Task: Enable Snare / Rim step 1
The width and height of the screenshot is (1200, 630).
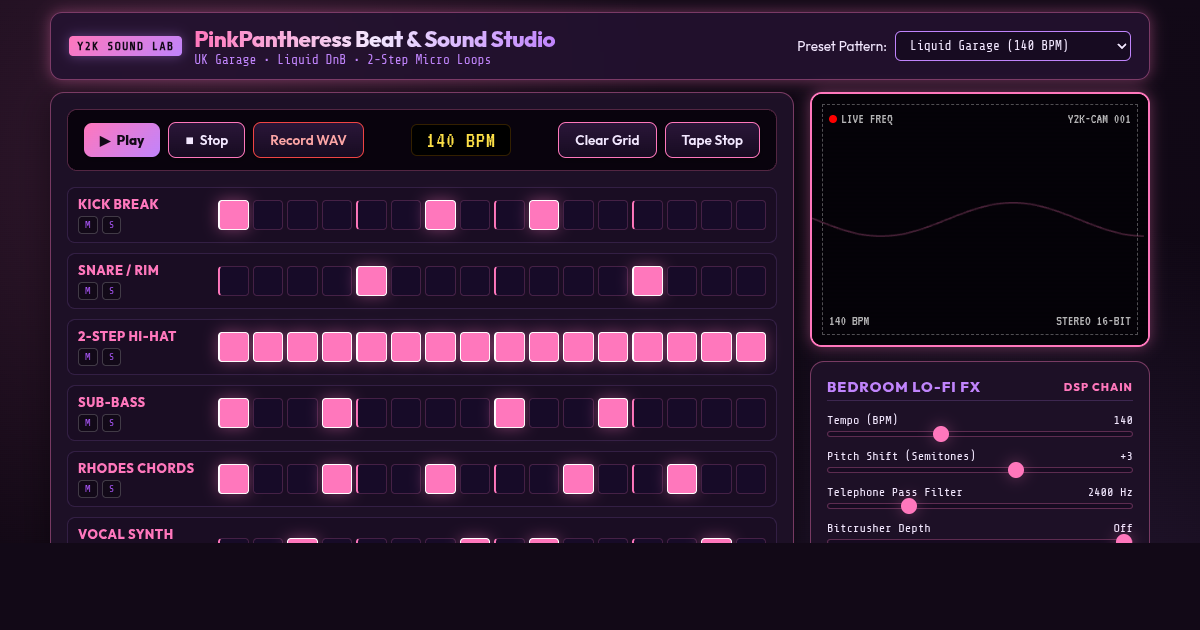Action: (x=233, y=281)
